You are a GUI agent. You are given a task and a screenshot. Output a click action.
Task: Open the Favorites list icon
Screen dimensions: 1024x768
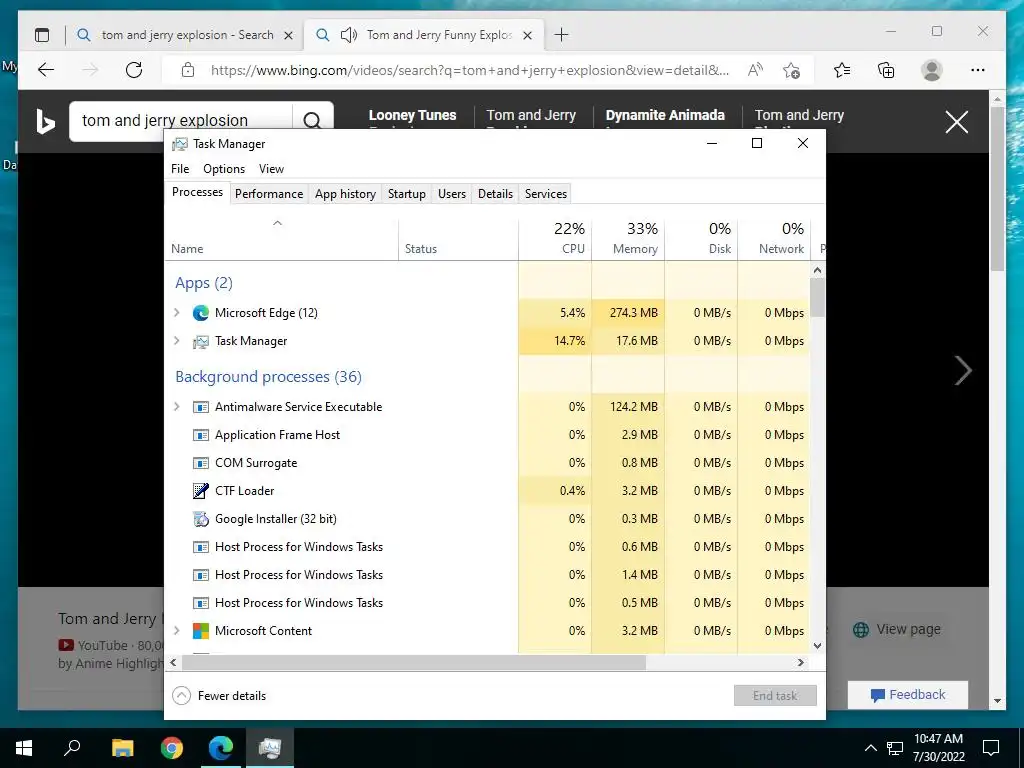coord(842,70)
